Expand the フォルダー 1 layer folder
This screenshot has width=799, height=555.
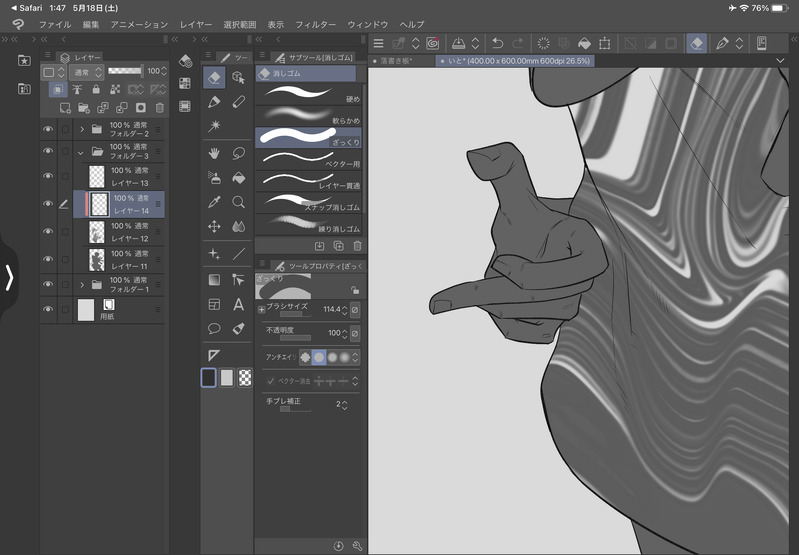[x=81, y=285]
